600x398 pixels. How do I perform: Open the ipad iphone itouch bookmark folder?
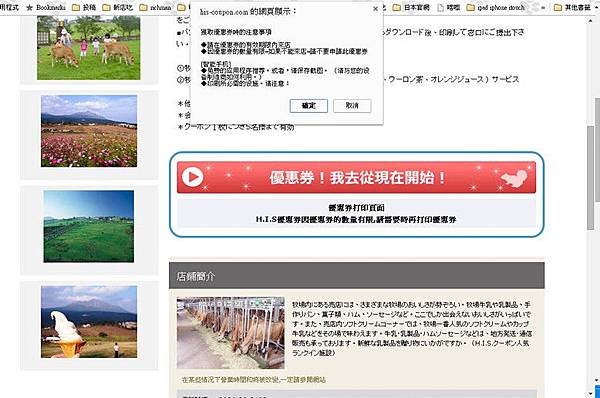coord(496,7)
